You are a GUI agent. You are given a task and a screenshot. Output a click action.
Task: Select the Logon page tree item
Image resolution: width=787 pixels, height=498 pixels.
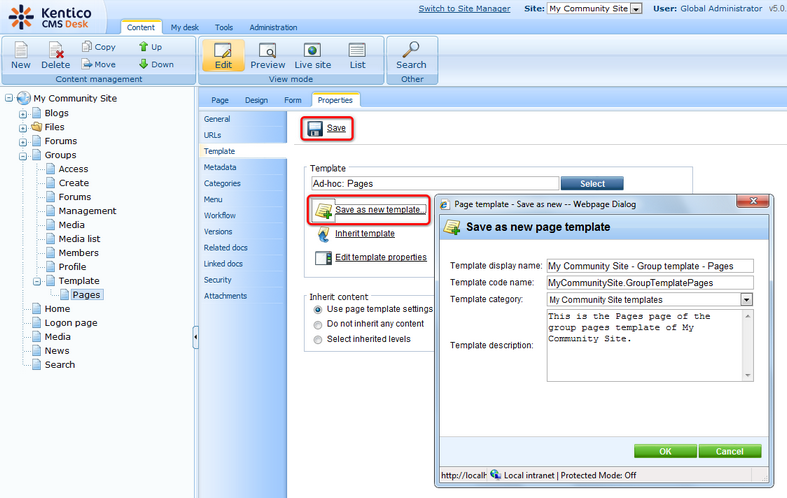71,323
